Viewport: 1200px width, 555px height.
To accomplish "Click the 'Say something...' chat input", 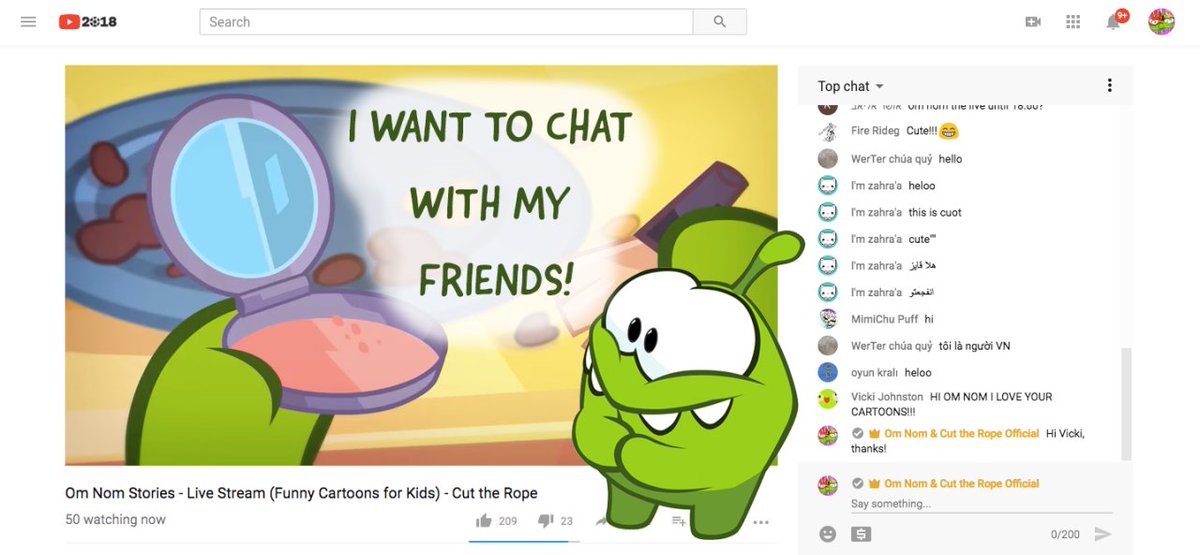I will [980, 504].
